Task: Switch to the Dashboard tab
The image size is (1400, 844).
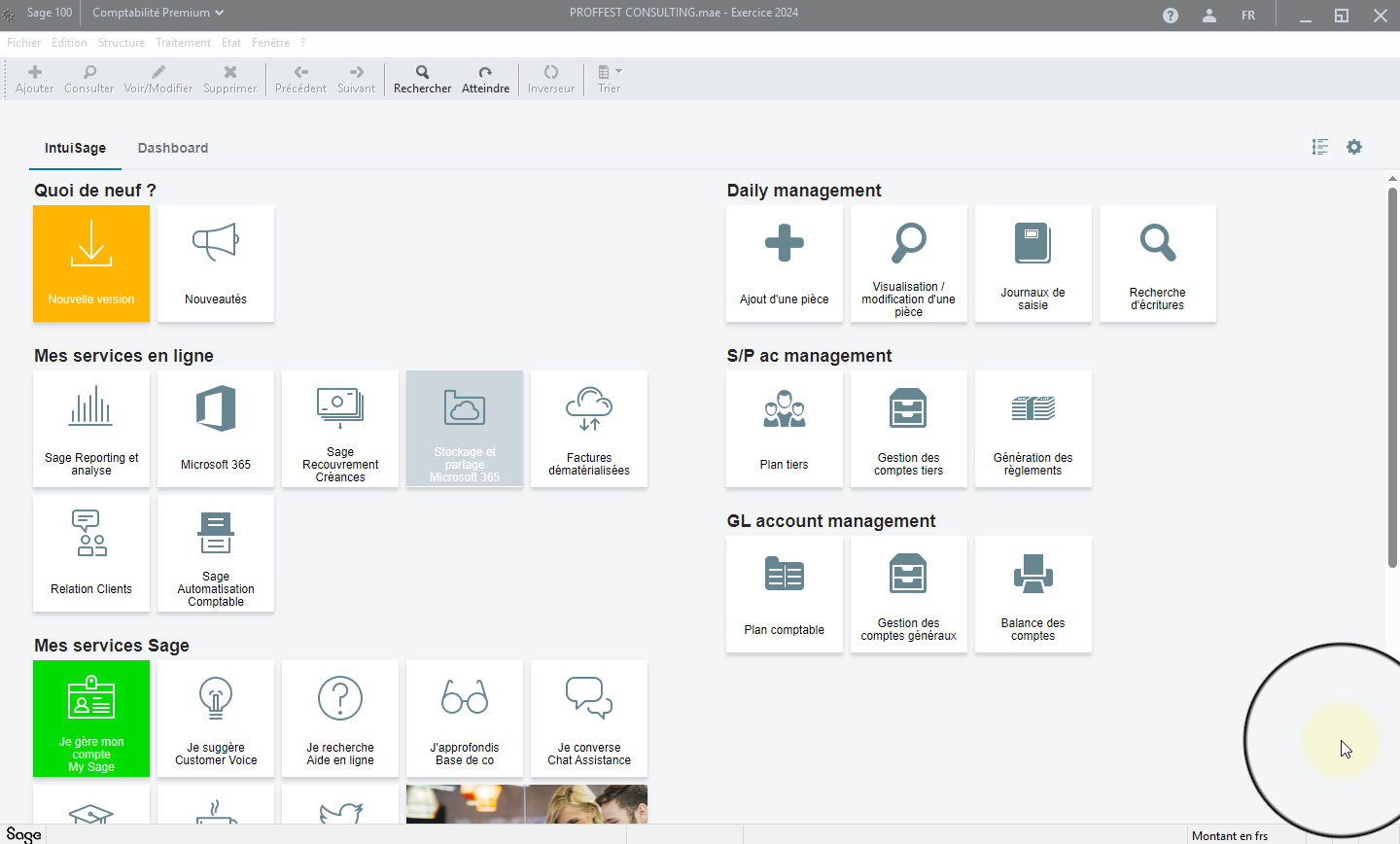Action: coord(173,148)
